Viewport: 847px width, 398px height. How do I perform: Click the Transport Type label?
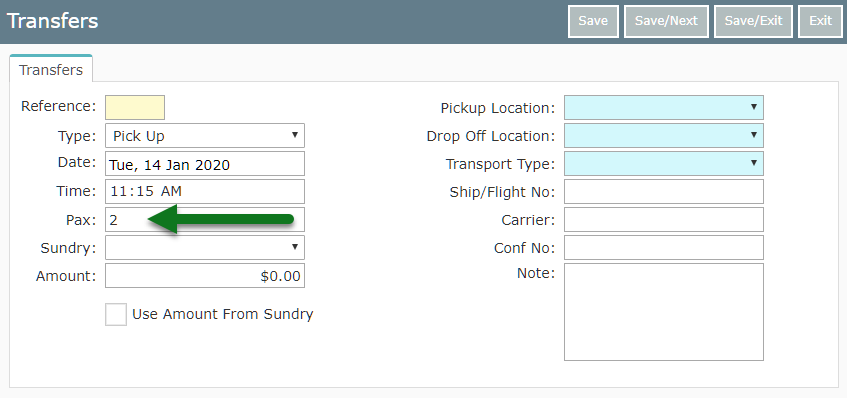(x=500, y=164)
